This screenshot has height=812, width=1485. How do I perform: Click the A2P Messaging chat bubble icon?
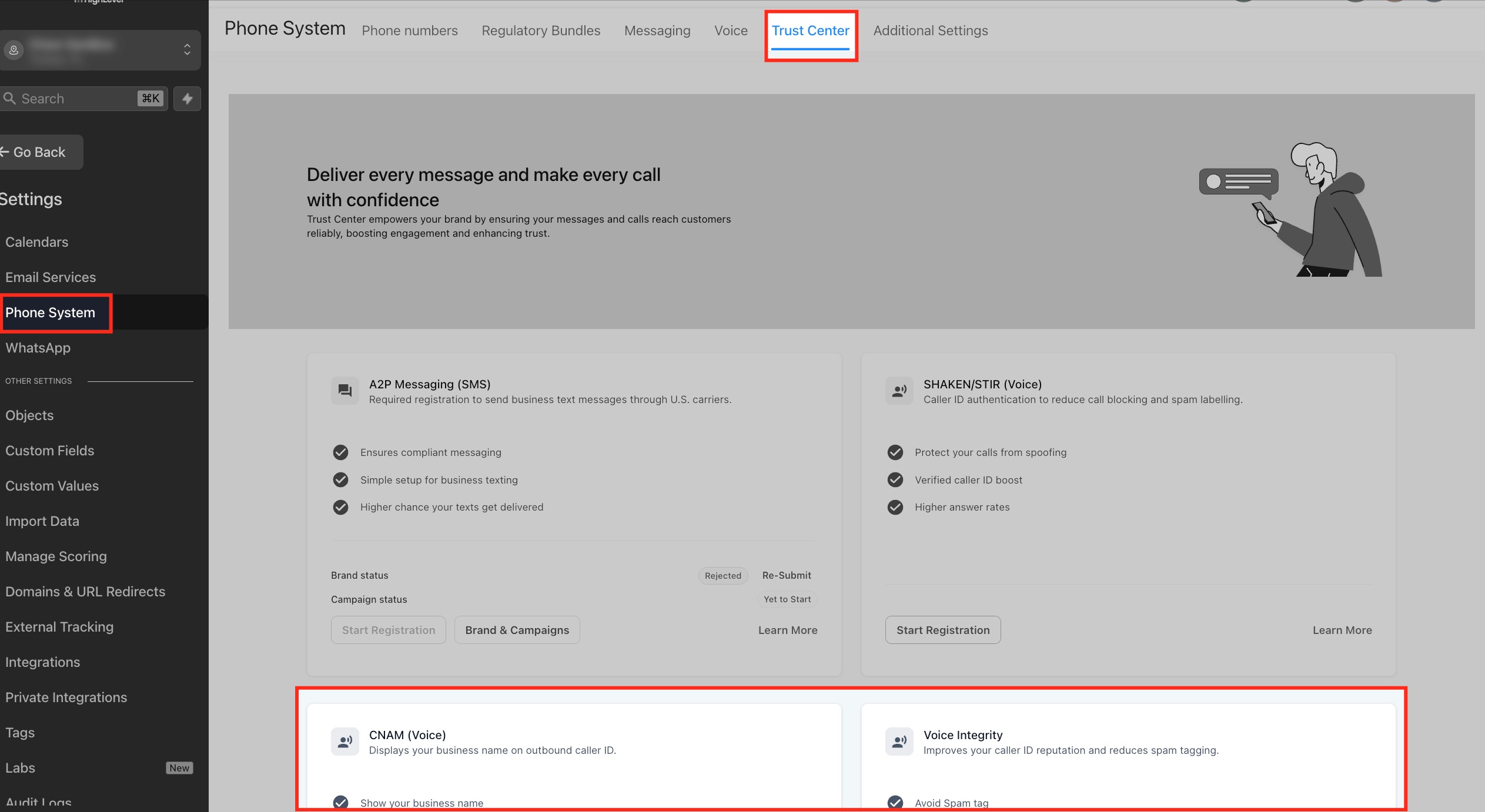point(345,391)
